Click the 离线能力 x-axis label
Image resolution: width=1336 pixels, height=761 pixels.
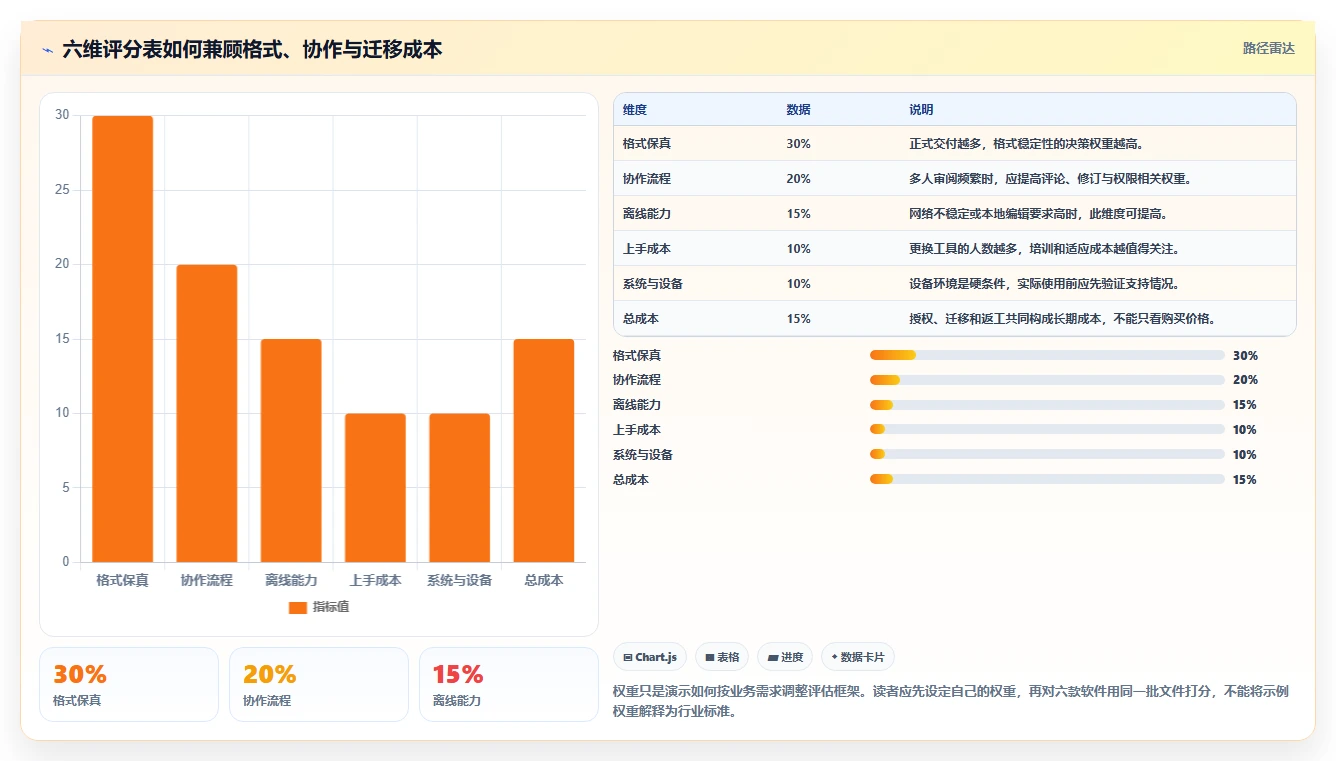click(291, 580)
